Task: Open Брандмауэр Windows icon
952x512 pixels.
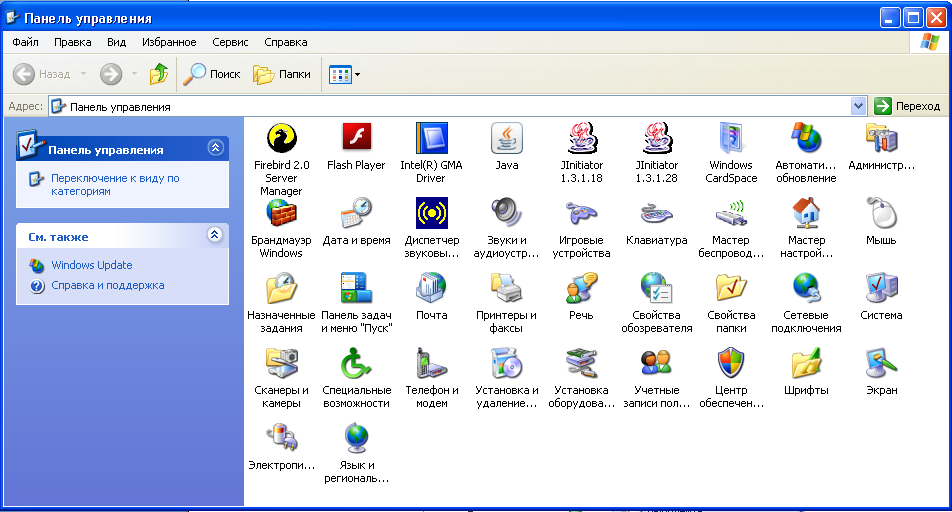Action: pos(282,214)
